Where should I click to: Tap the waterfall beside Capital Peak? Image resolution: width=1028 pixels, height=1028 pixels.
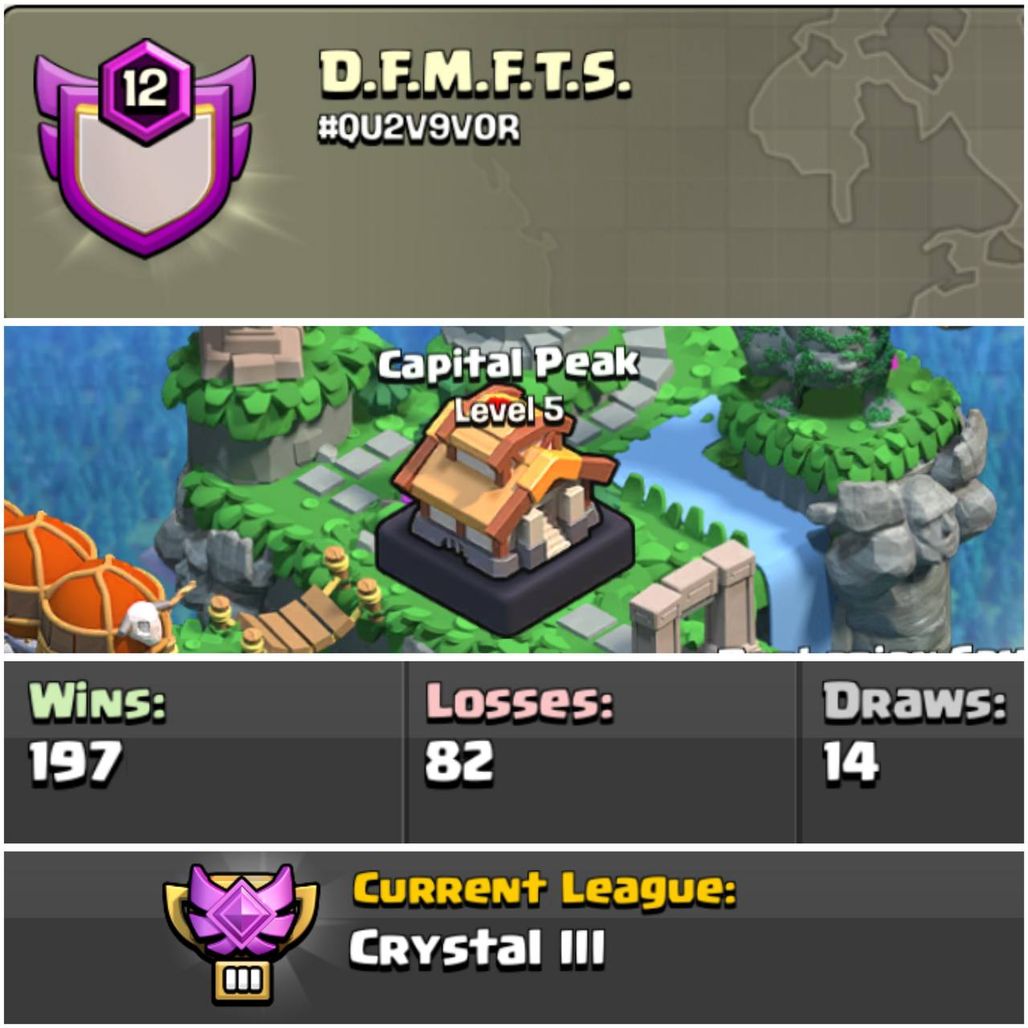761,524
